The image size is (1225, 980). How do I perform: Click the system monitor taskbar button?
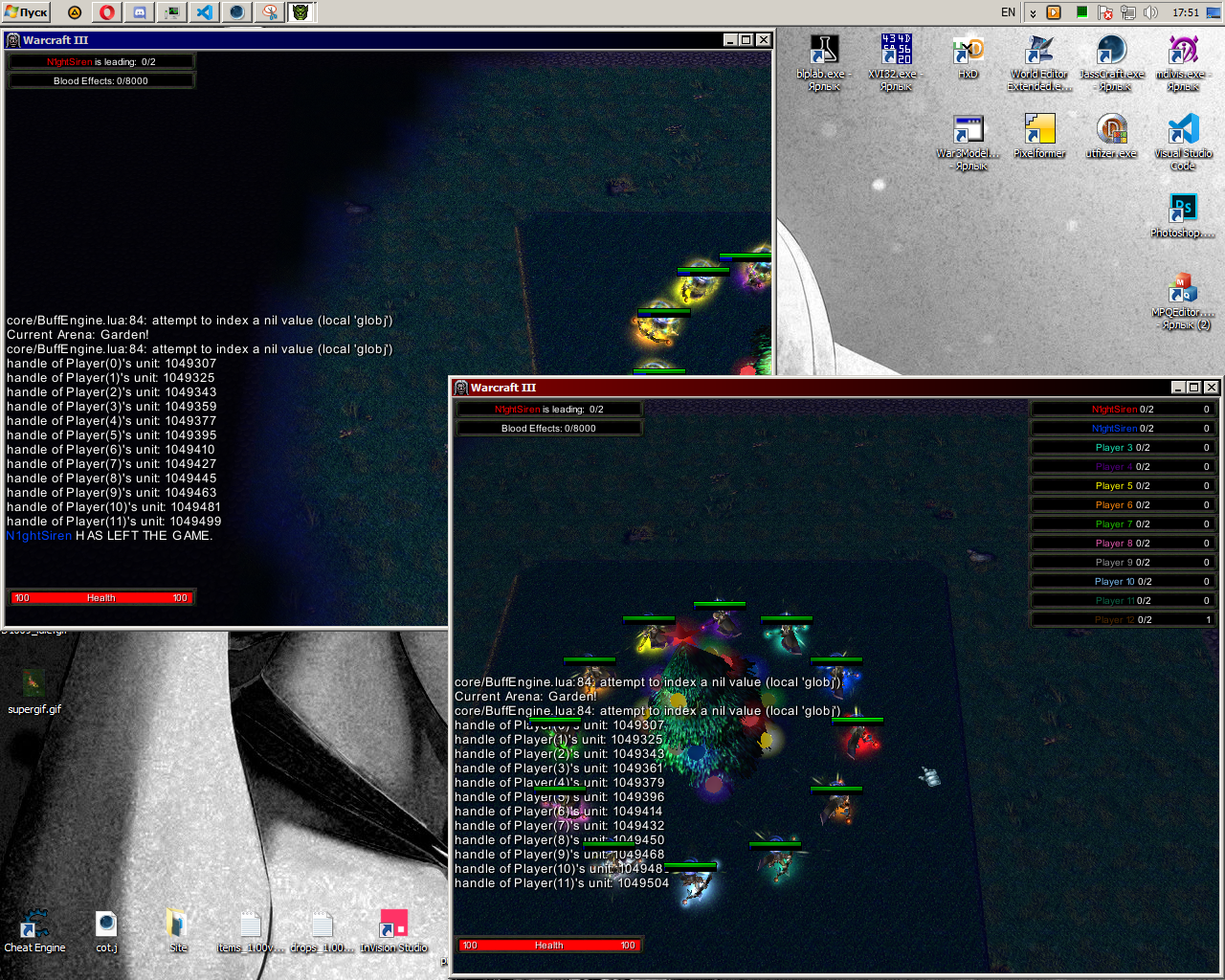click(172, 12)
